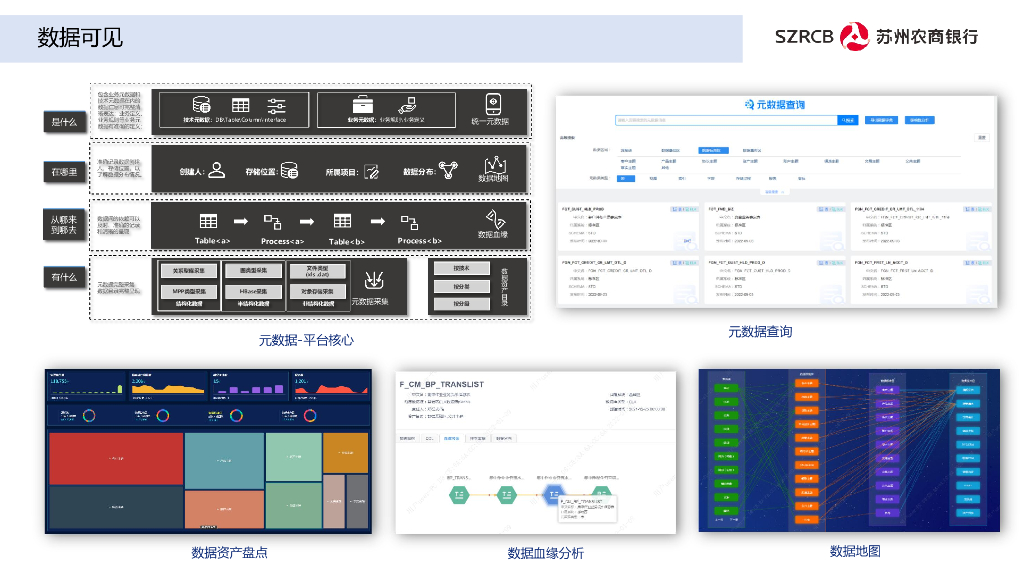Click the salmon treemap block
The width and height of the screenshot is (1024, 574).
(224, 509)
